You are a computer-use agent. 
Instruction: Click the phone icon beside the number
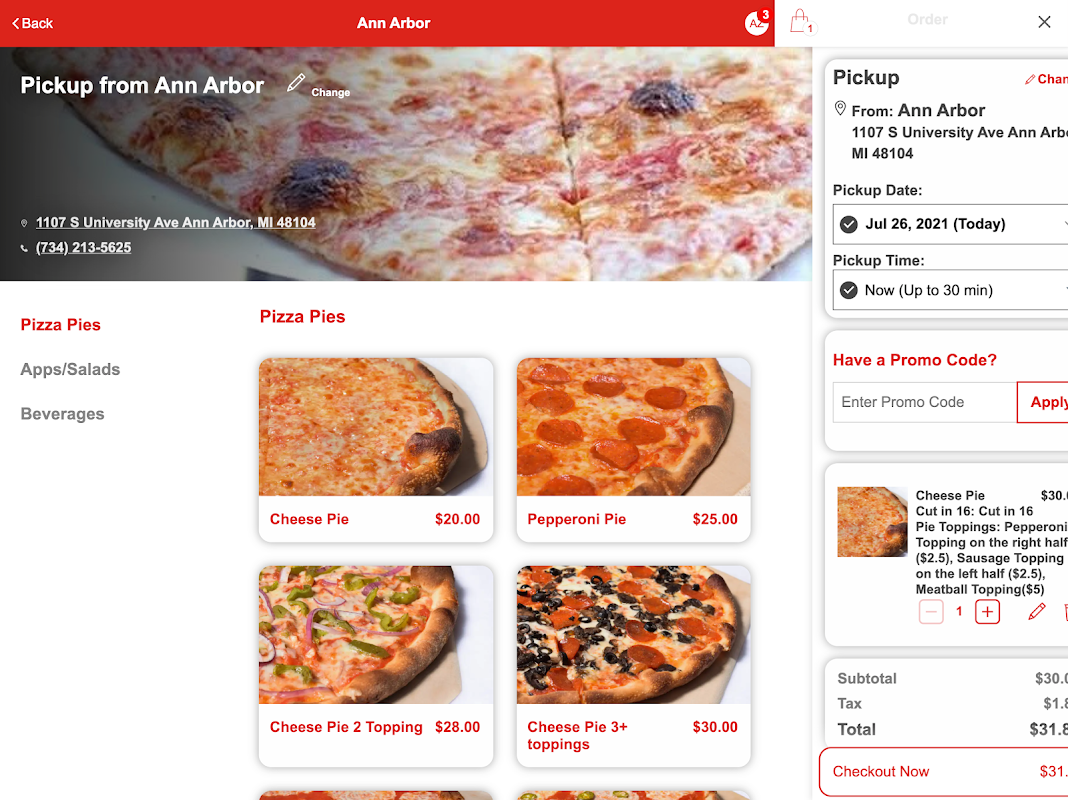tap(25, 248)
